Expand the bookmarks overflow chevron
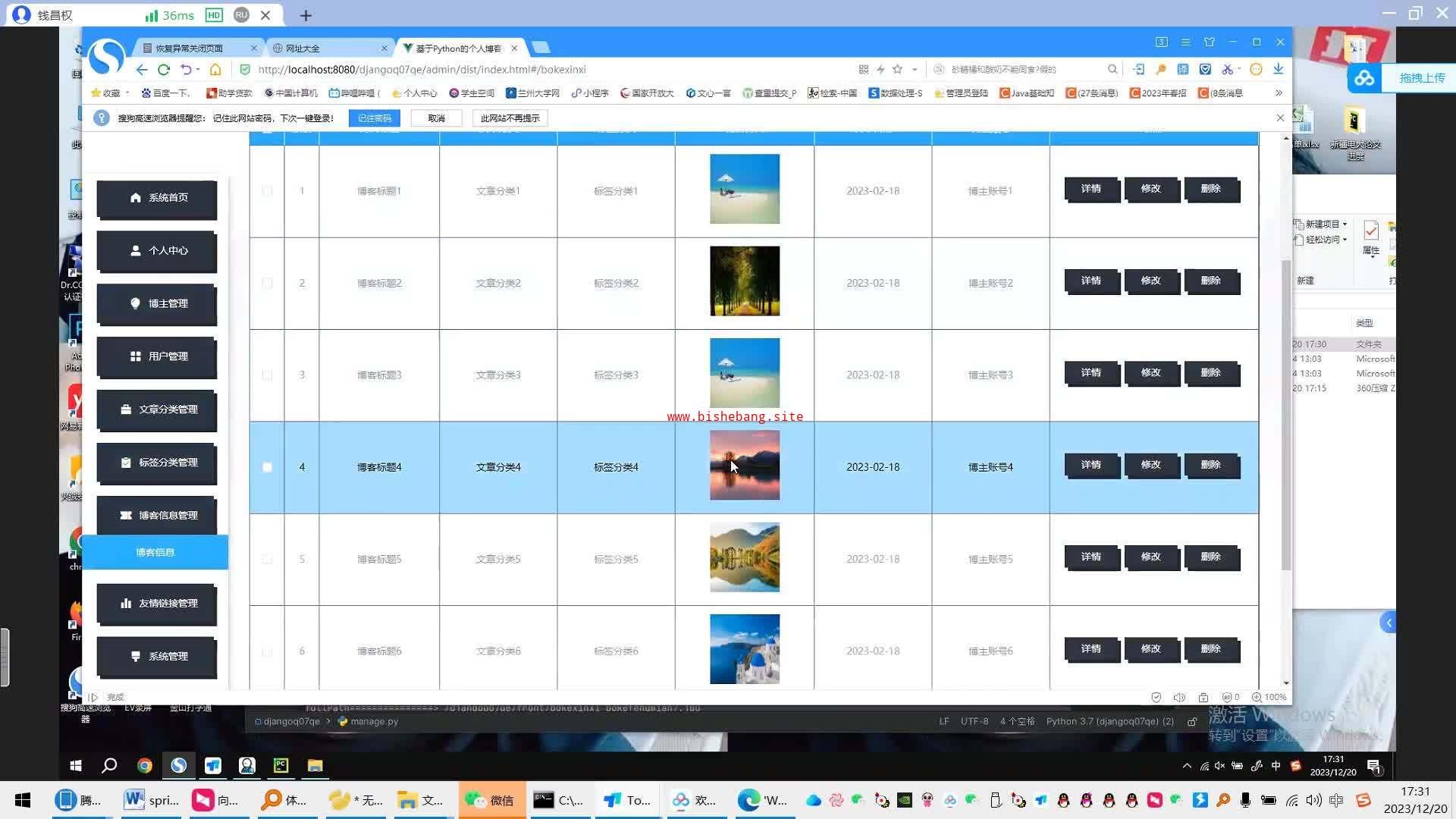Screen dimensions: 1456x819 pos(1279,93)
